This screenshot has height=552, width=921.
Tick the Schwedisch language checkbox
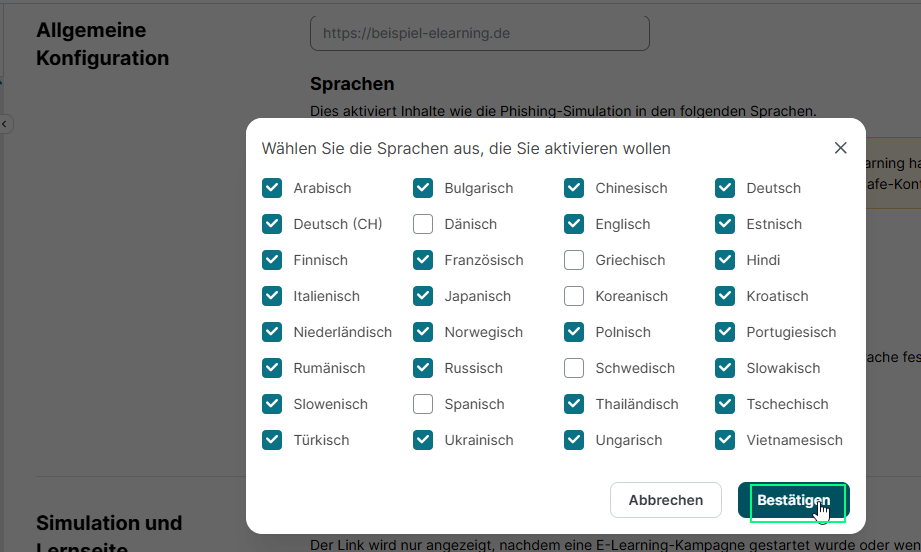tap(574, 368)
